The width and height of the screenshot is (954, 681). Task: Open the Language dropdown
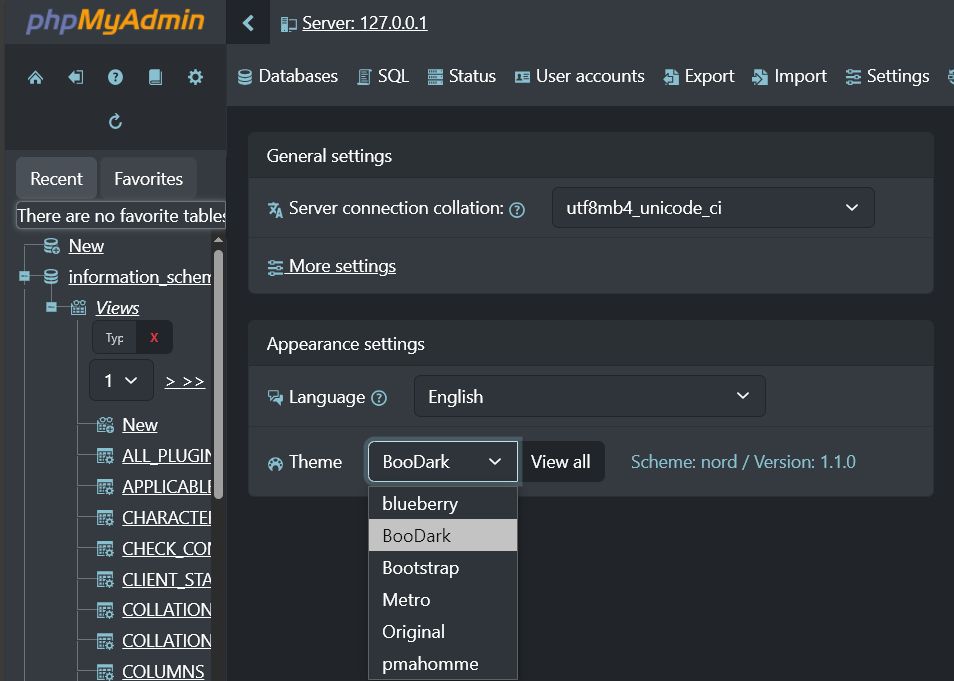590,396
